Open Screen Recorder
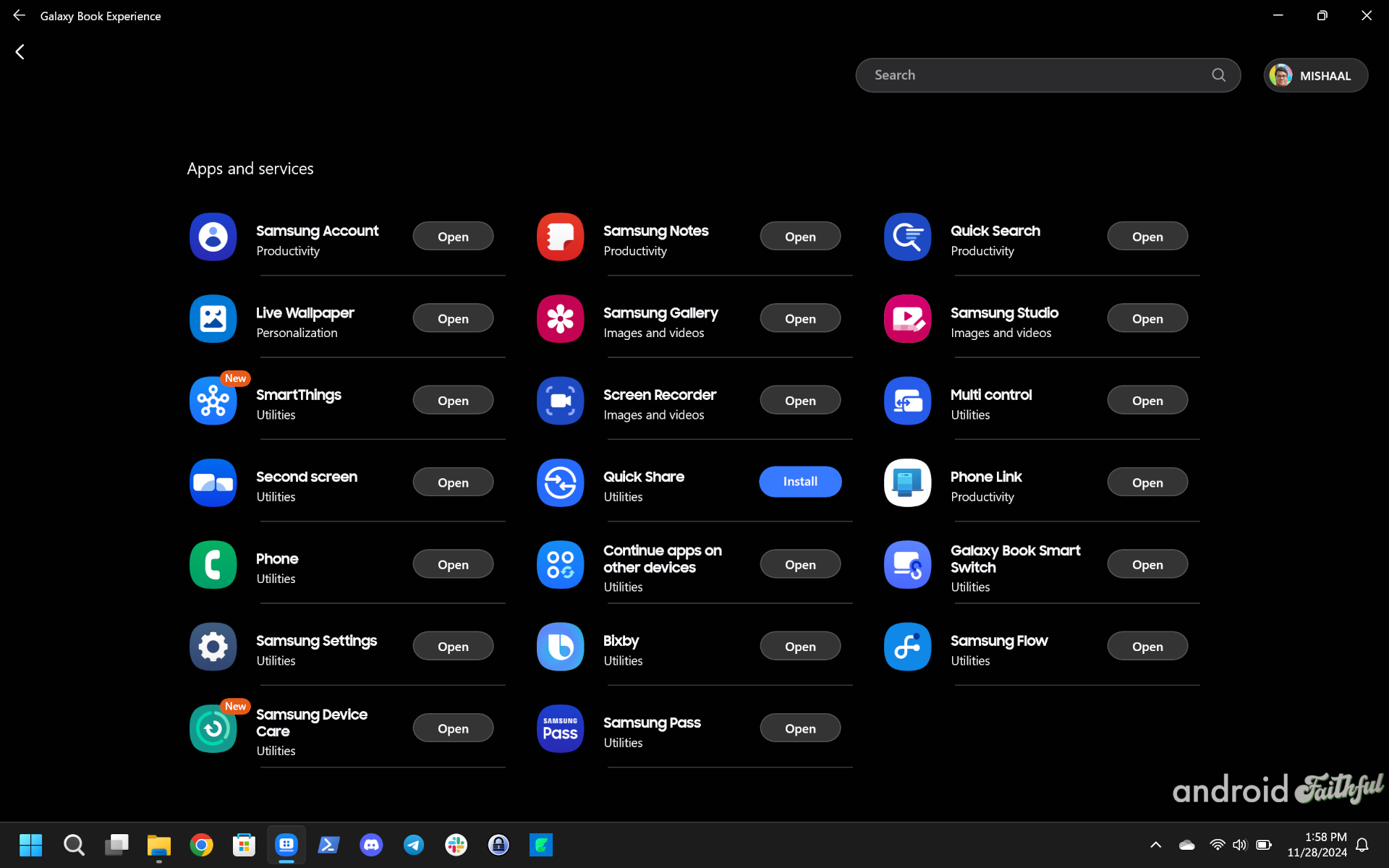Image resolution: width=1389 pixels, height=868 pixels. (800, 400)
